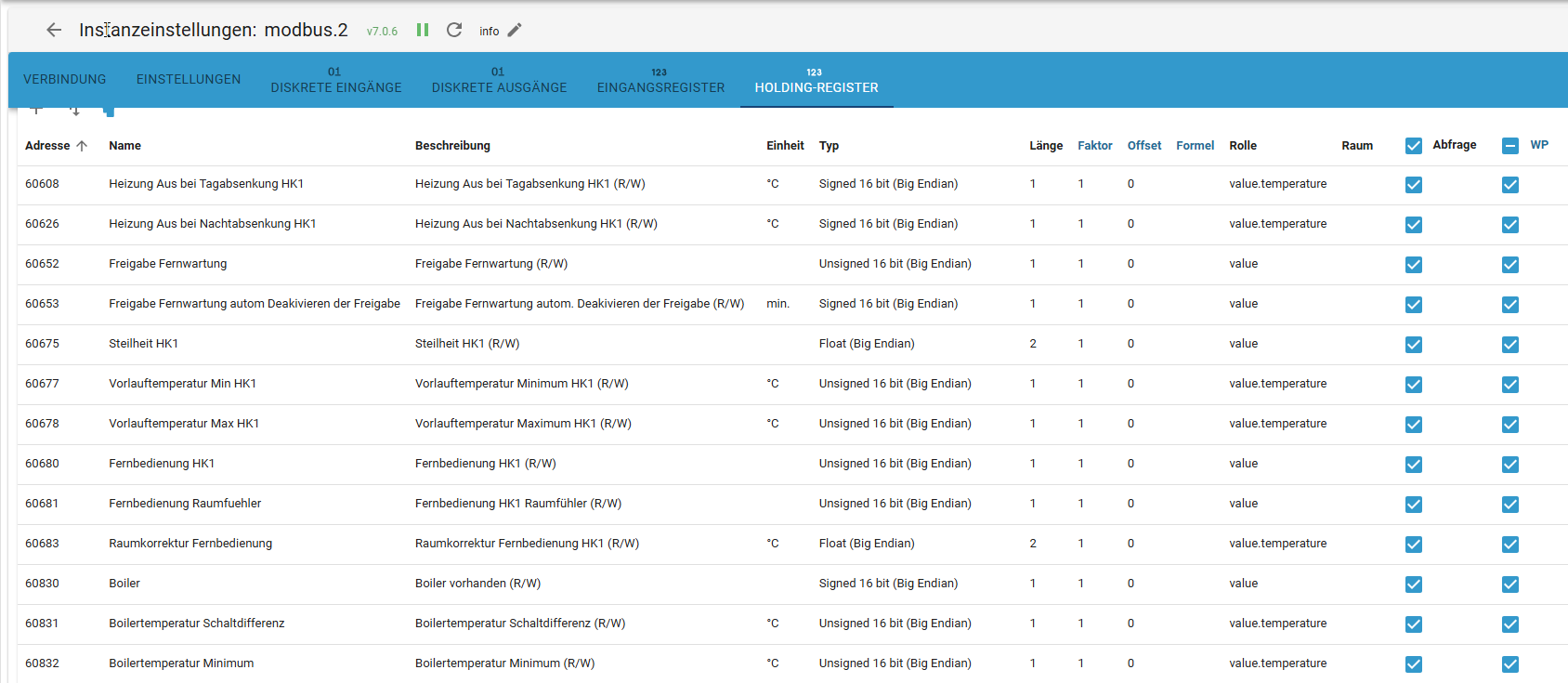Open the Eingangsregister tab
Image resolution: width=1568 pixels, height=683 pixels.
tap(660, 80)
